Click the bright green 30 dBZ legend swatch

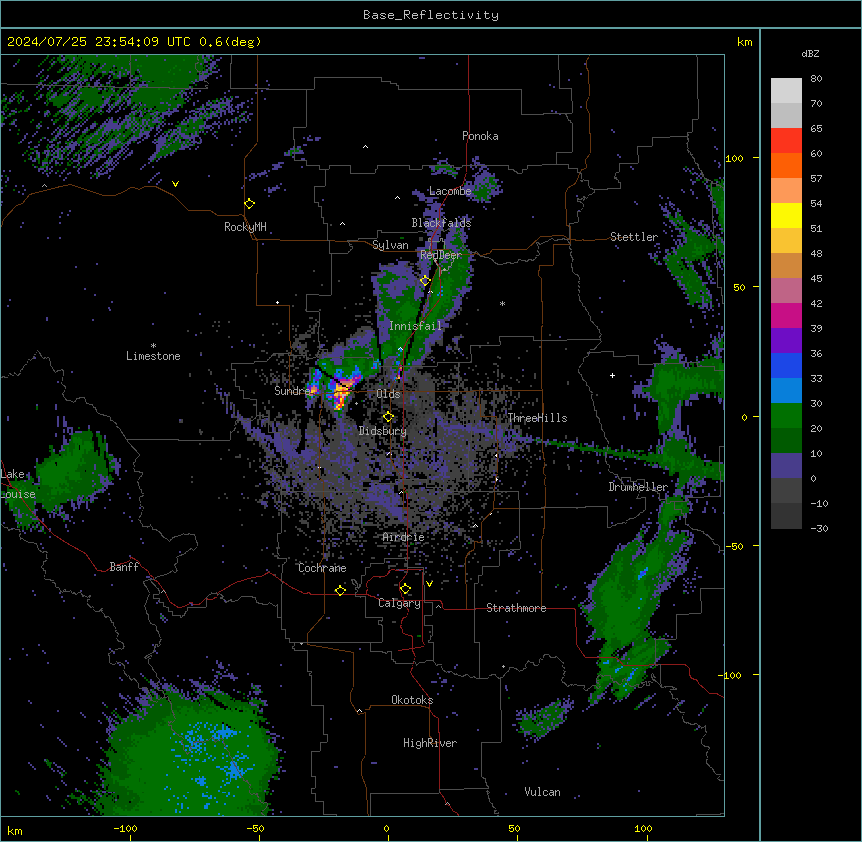pos(786,416)
